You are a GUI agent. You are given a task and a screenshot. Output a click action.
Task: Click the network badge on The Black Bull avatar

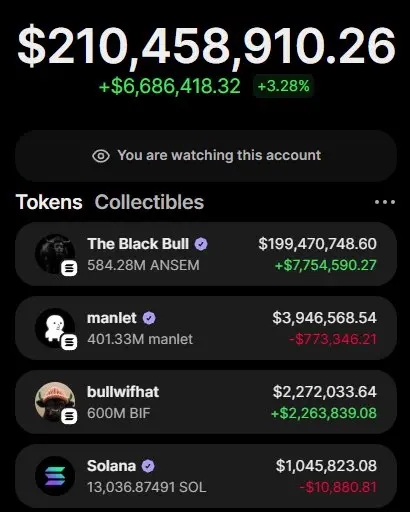pos(69,268)
